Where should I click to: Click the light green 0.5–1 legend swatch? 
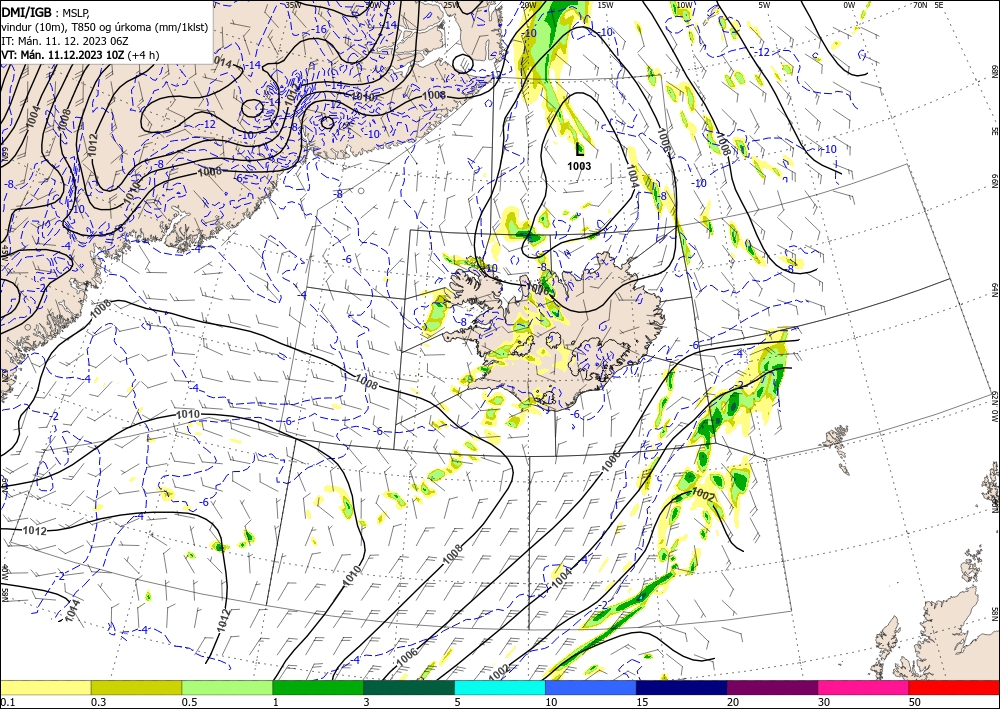pos(227,687)
